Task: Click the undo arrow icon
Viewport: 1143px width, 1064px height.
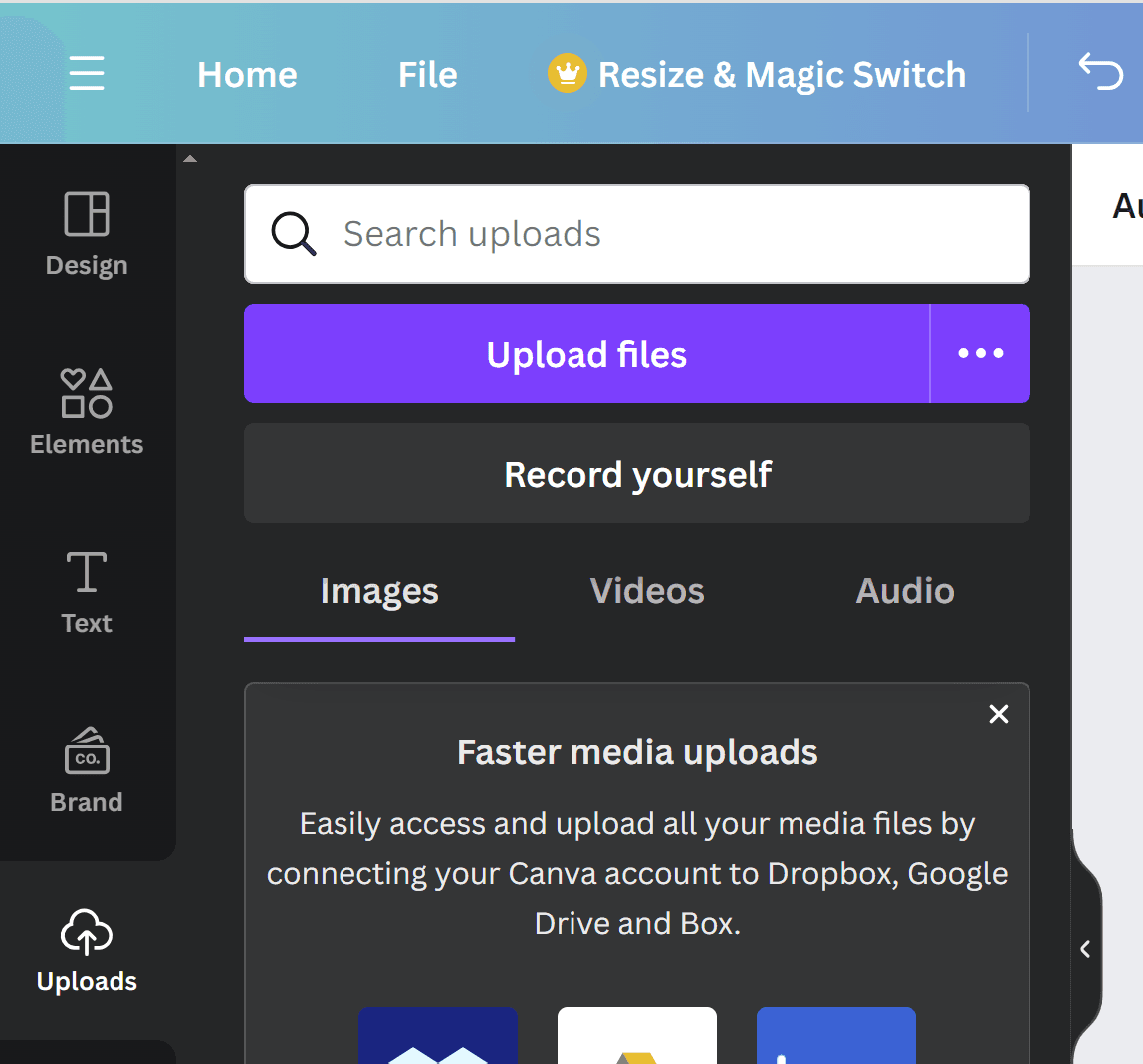Action: [x=1100, y=72]
